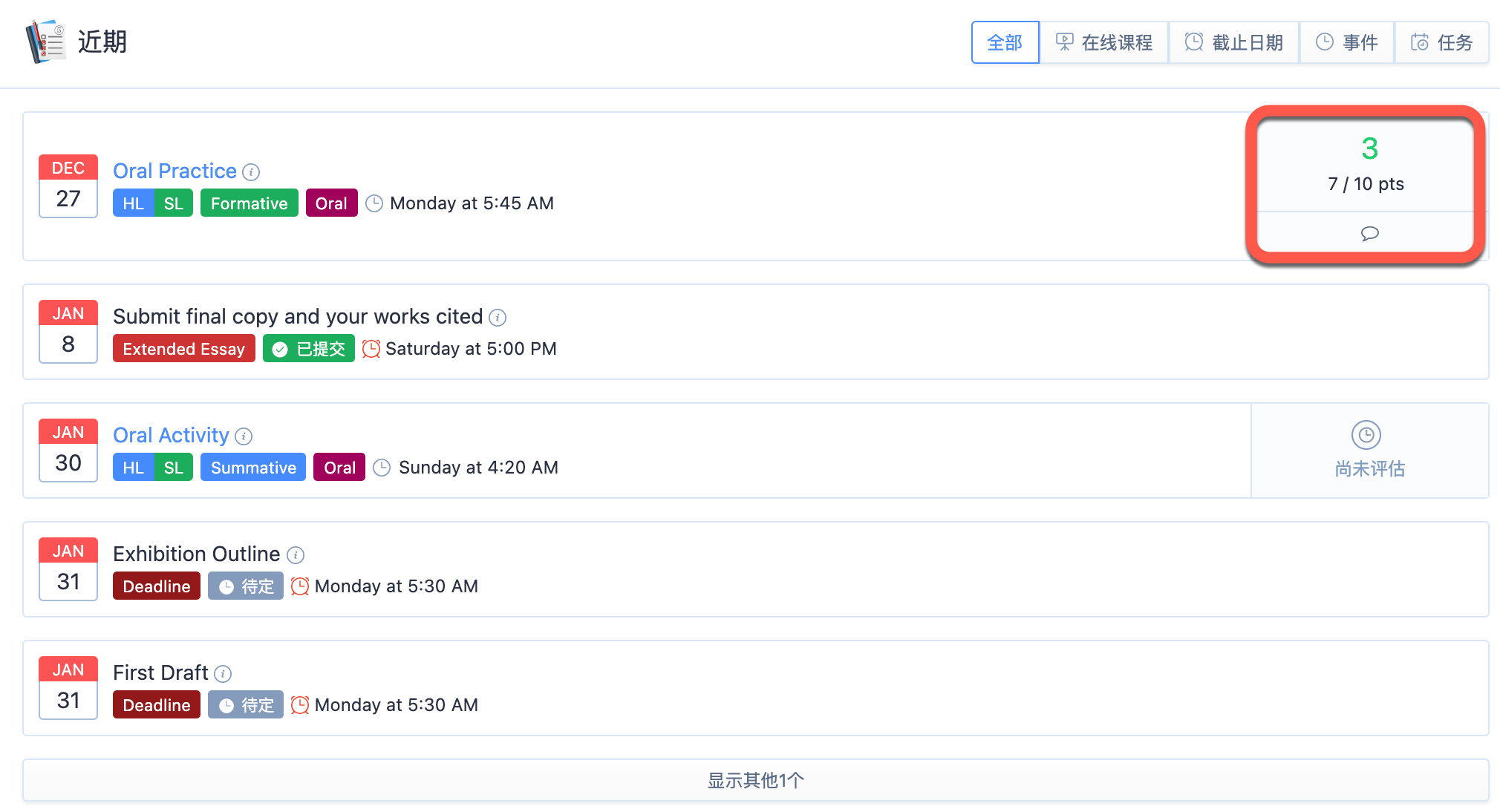Click JAN 8 calendar date icon

(68, 332)
